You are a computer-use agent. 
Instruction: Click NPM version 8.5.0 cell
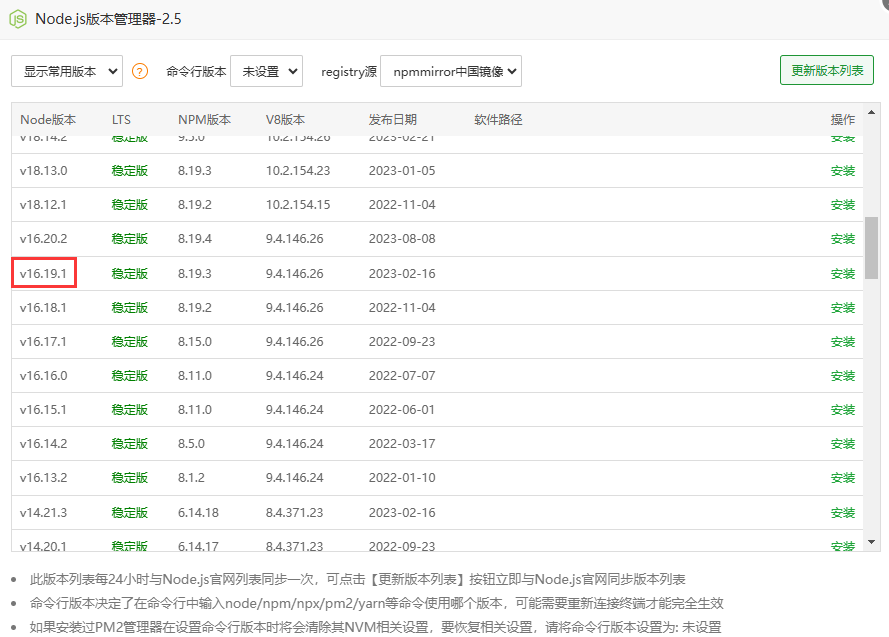[192, 444]
